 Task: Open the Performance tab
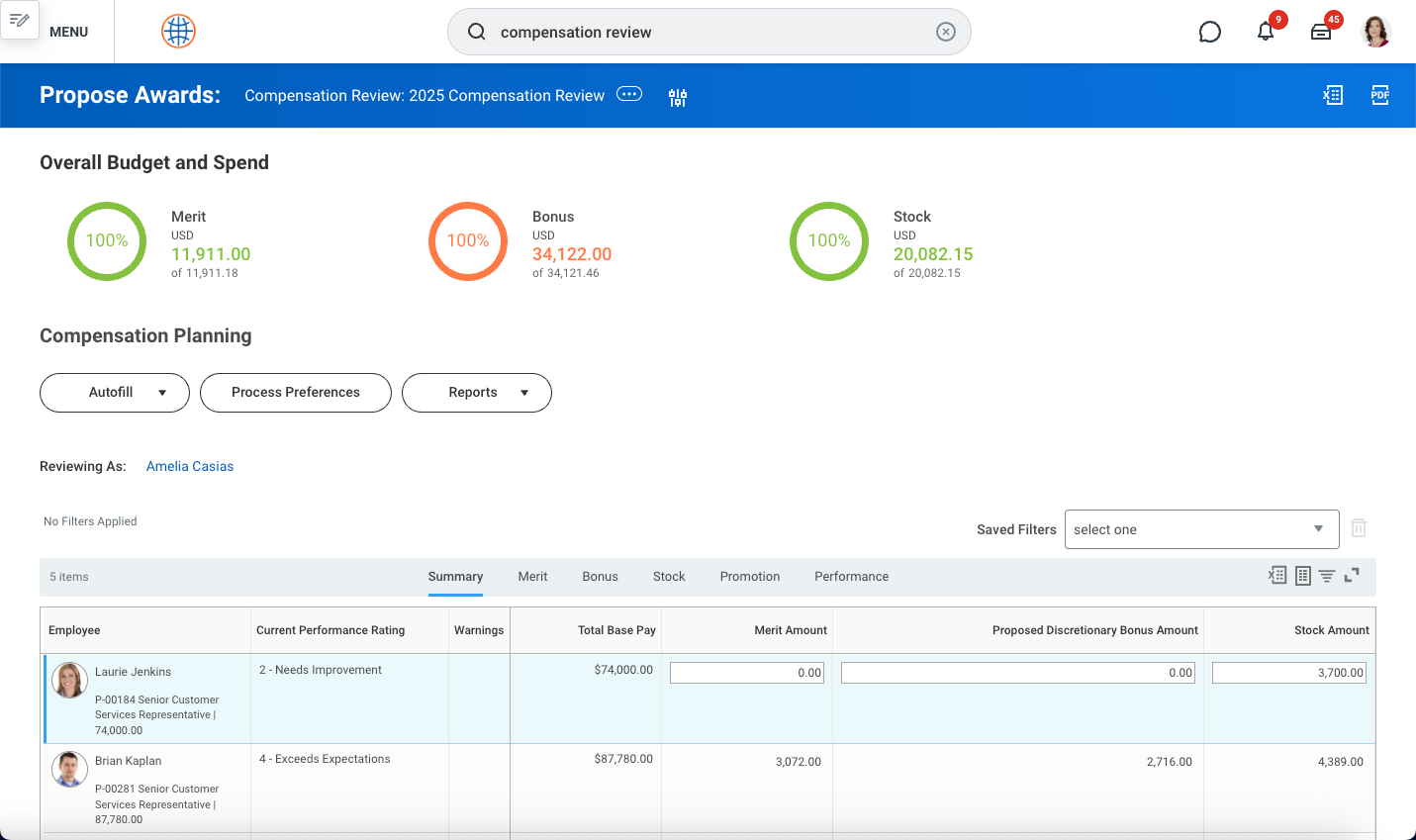point(851,576)
